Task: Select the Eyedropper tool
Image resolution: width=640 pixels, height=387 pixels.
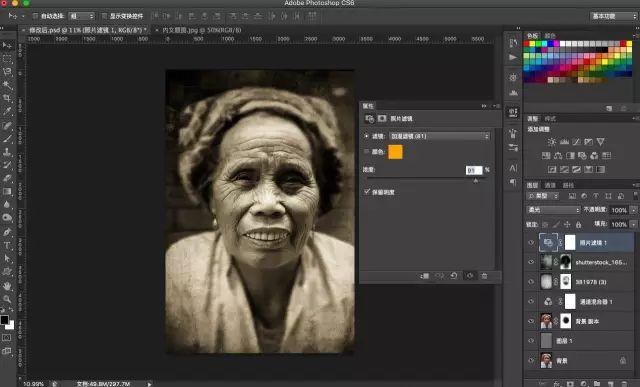Action: click(x=7, y=111)
